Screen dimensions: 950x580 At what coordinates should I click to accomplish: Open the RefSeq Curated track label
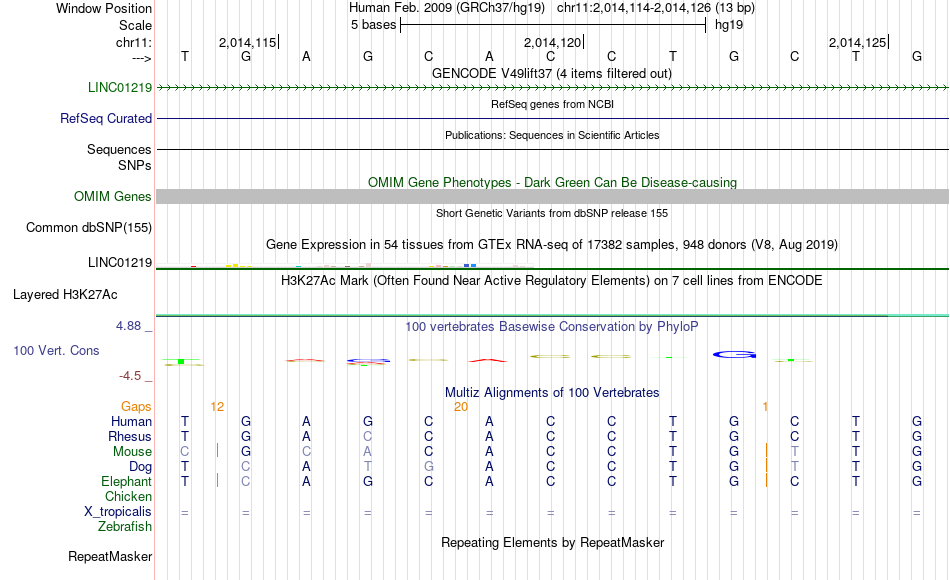click(106, 118)
